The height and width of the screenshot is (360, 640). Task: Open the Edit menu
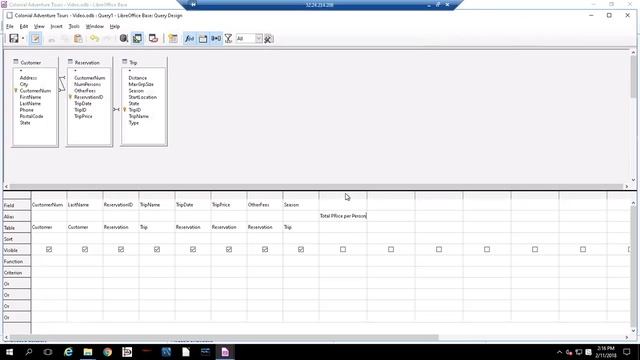pyautogui.click(x=24, y=26)
